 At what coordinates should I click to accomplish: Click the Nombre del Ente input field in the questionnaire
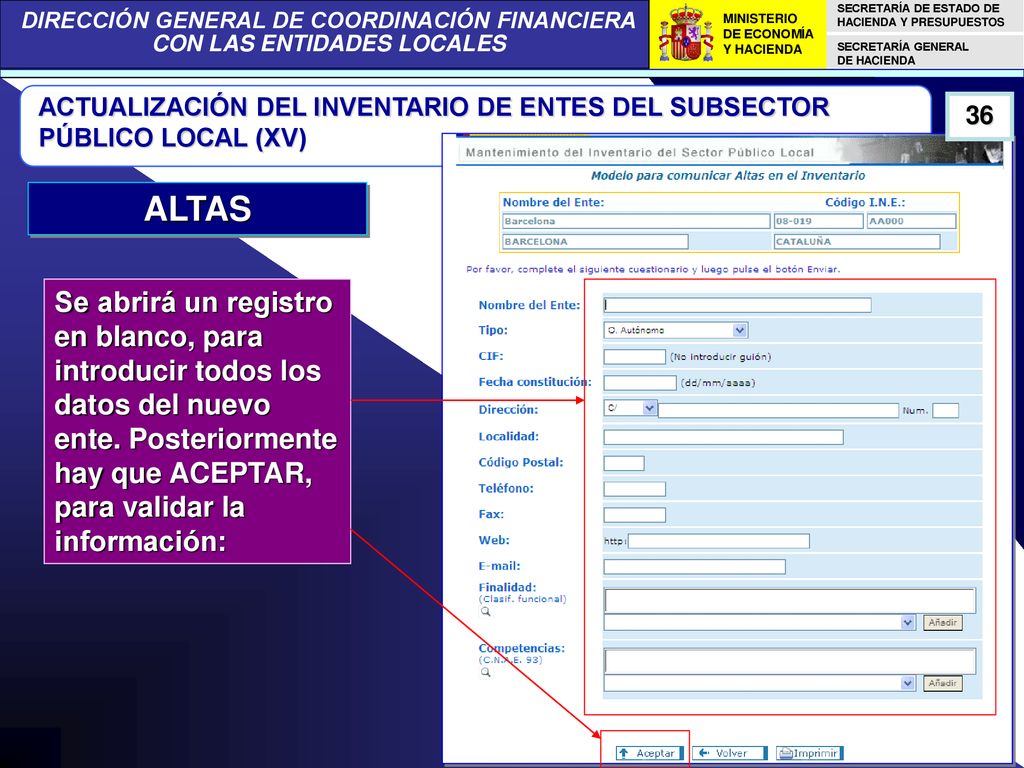(737, 305)
